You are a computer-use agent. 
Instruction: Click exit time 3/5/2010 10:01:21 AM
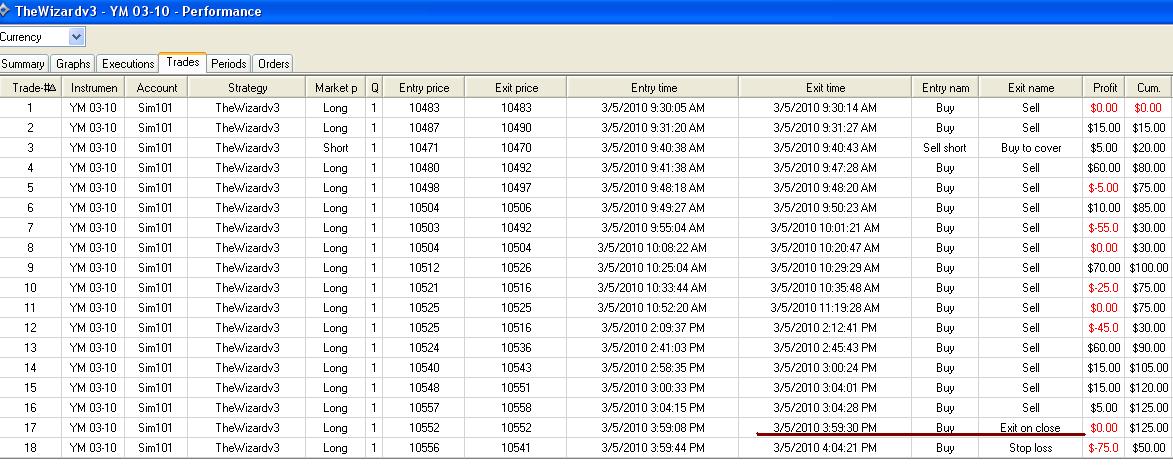825,227
